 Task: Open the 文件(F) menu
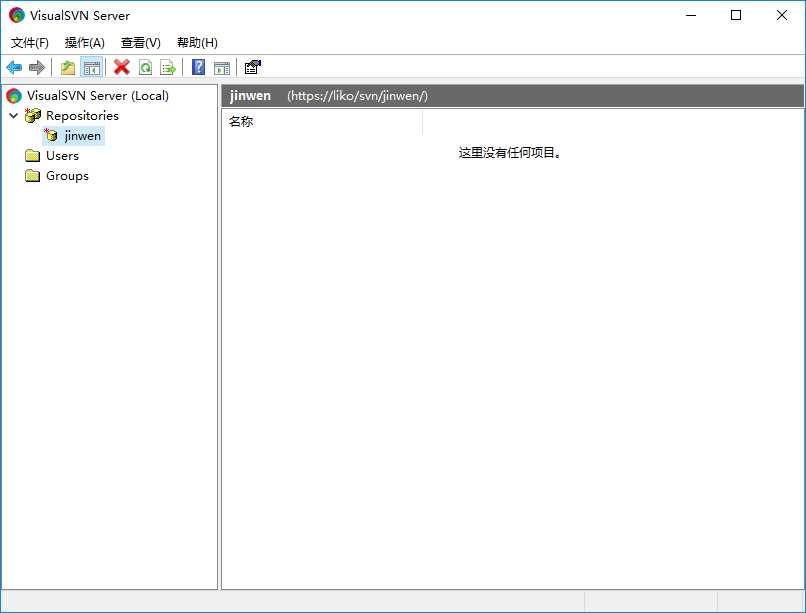coord(30,43)
